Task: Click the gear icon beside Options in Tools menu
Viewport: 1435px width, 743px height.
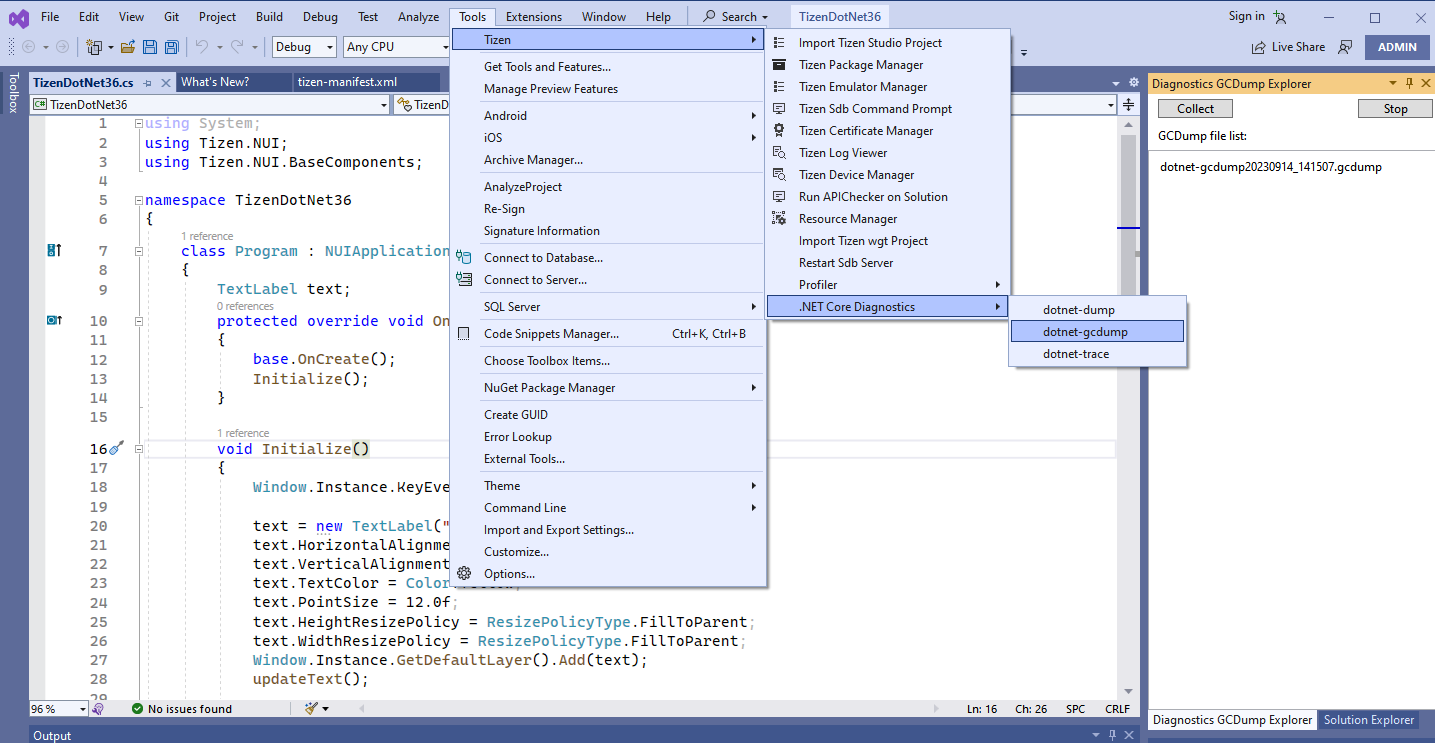Action: pyautogui.click(x=463, y=573)
